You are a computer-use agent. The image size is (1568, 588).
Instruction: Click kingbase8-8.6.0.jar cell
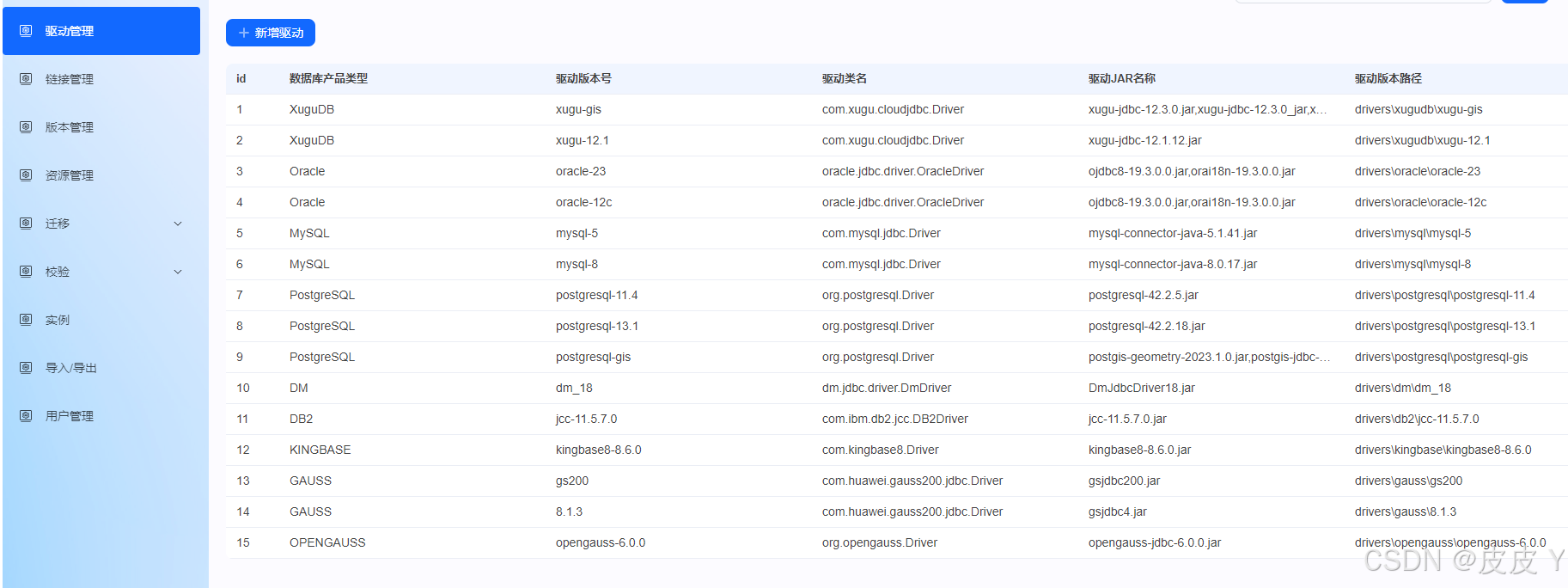(1140, 450)
